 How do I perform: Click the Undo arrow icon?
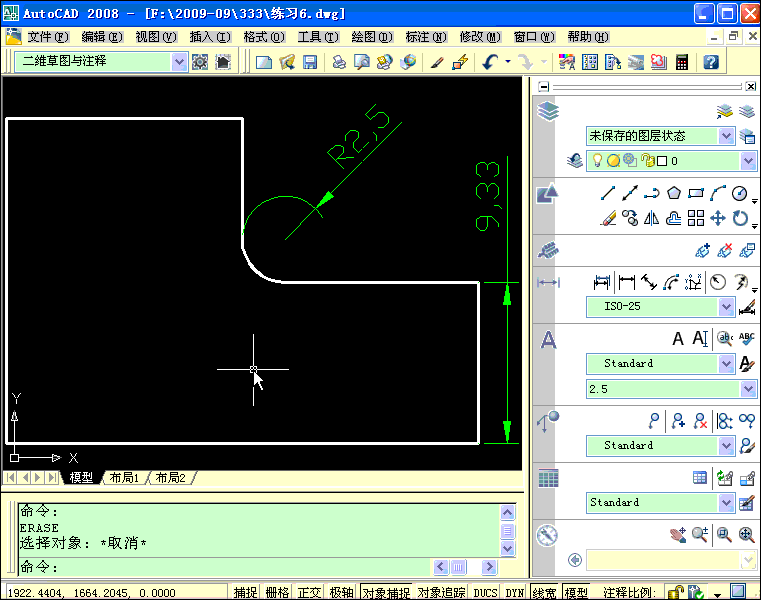(490, 62)
